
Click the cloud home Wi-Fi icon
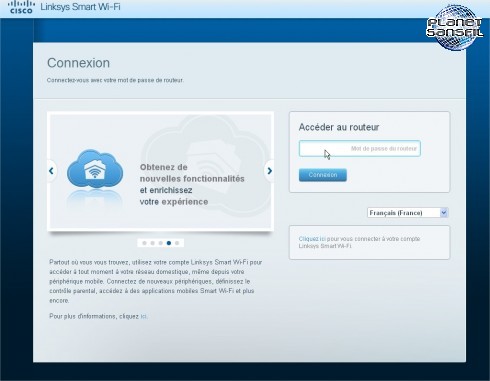95,169
